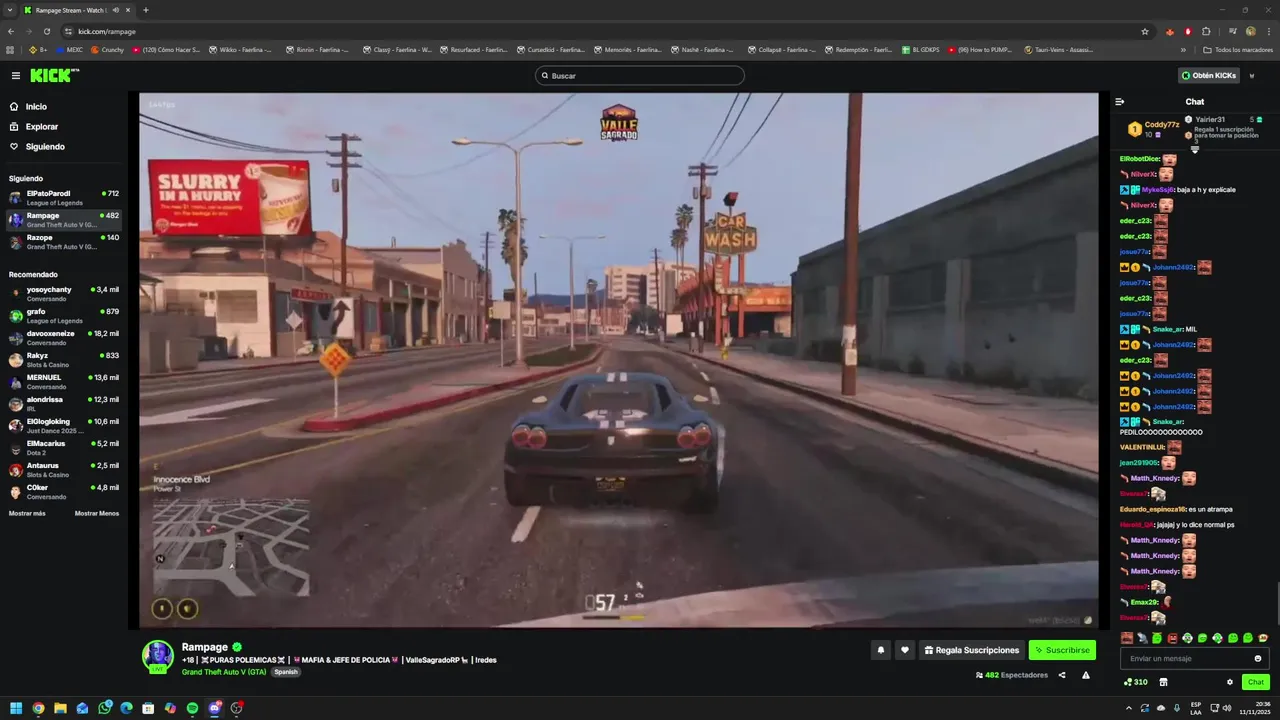The height and width of the screenshot is (720, 1280).
Task: Click the green Suscribirse button
Action: pos(1062,650)
